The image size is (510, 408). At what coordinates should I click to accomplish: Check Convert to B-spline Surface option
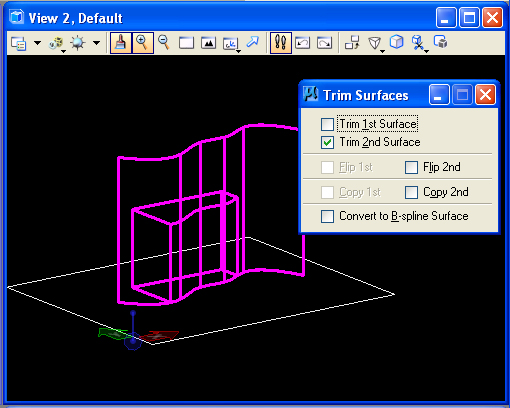[x=327, y=216]
